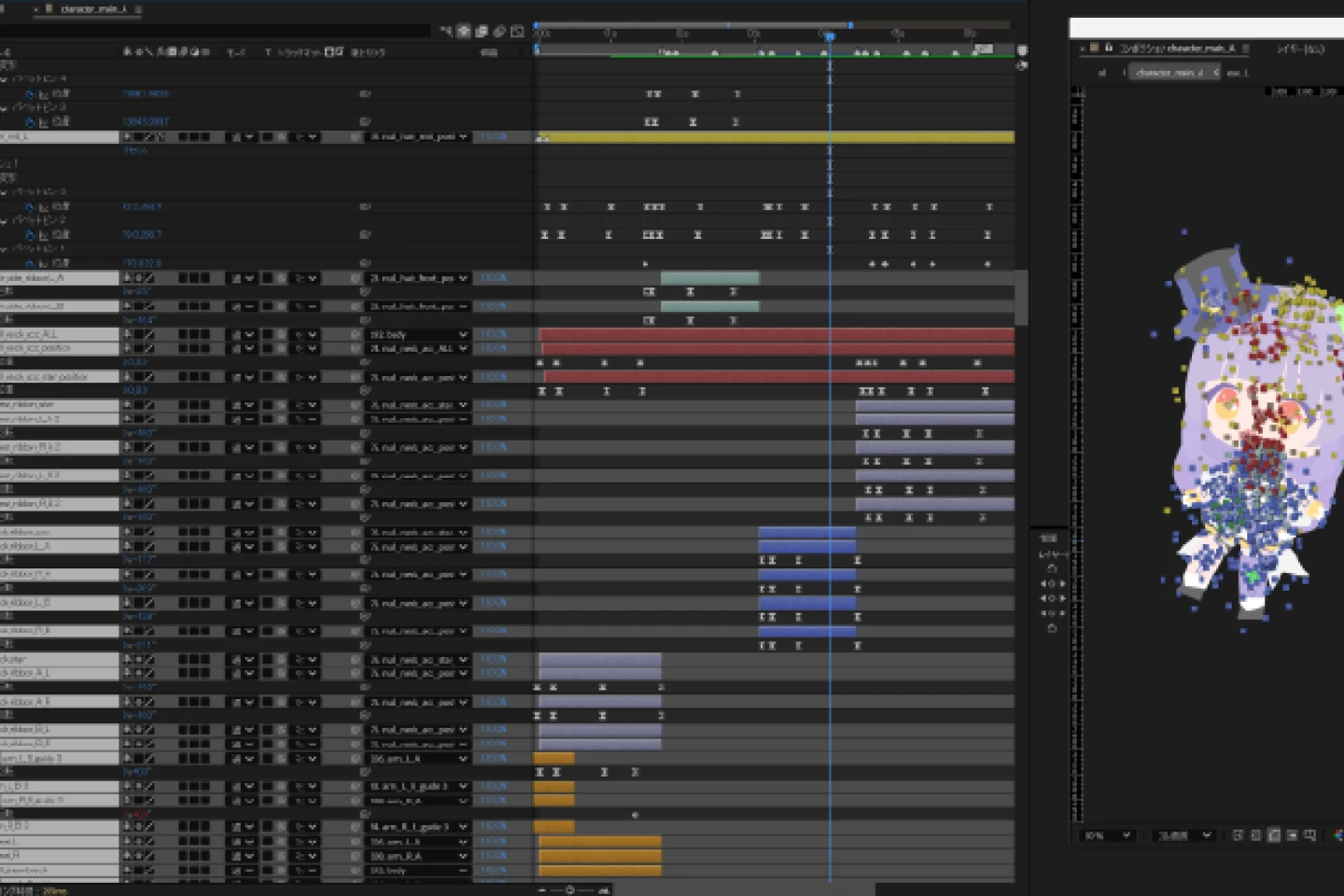
Task: Open the Graph Editor from timeline header
Action: click(517, 31)
